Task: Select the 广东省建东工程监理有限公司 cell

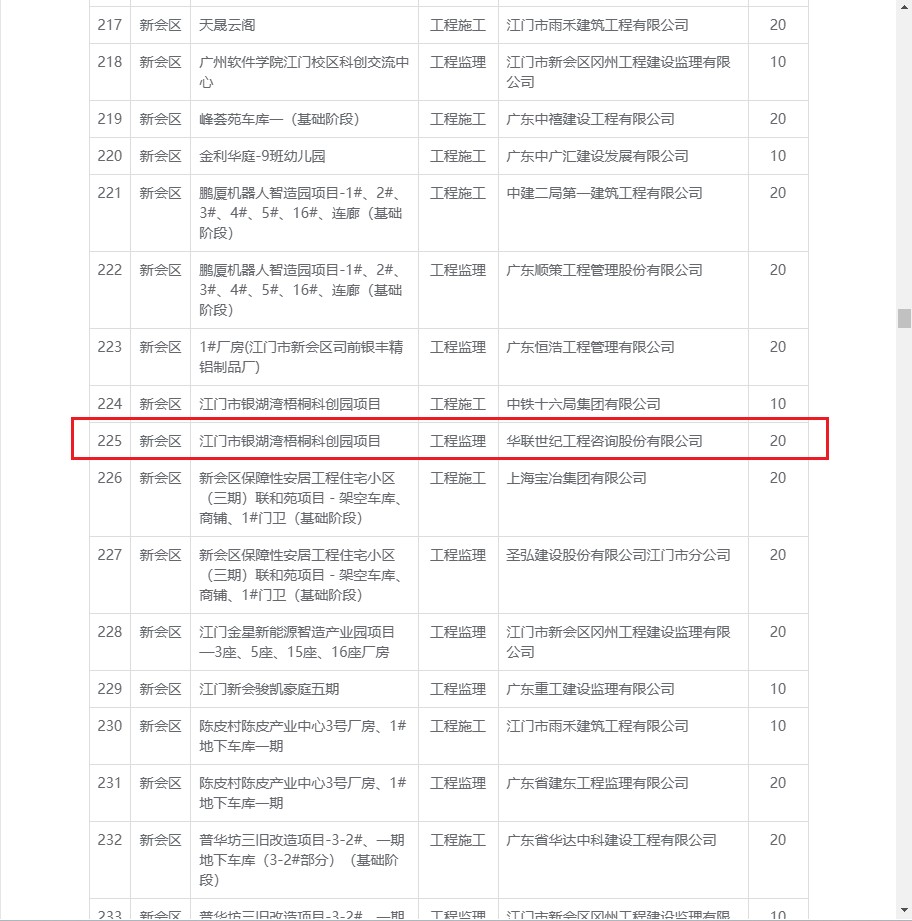Action: coord(597,783)
